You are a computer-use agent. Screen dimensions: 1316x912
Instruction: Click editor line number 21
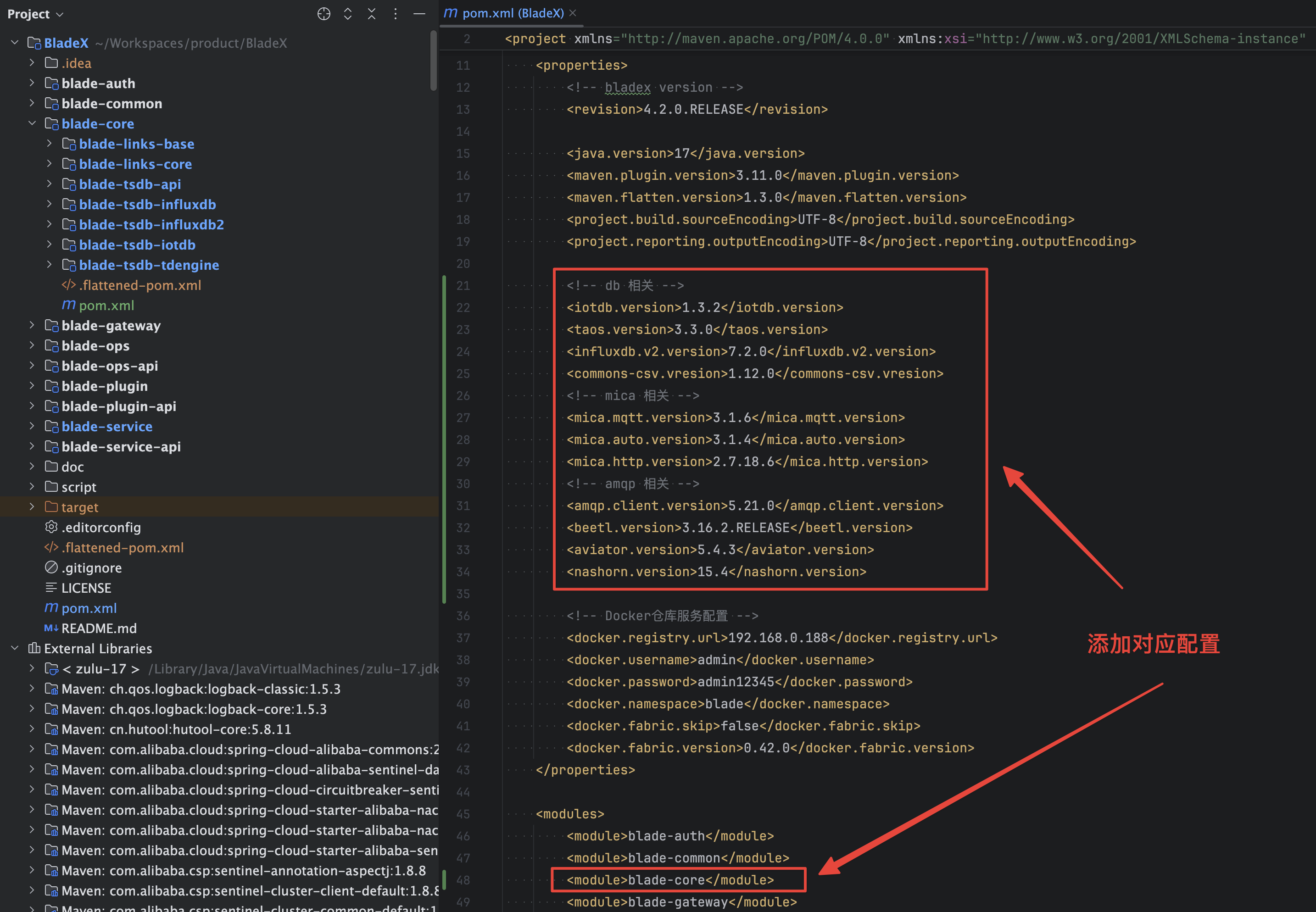(x=463, y=285)
